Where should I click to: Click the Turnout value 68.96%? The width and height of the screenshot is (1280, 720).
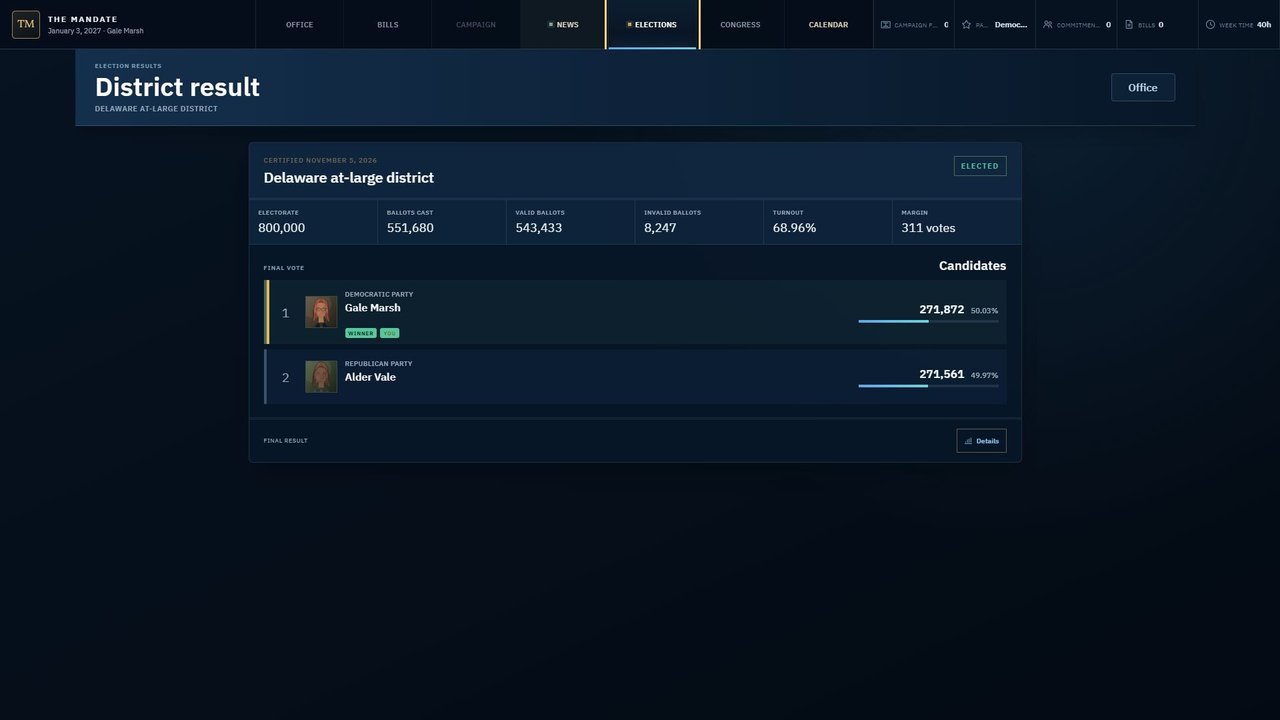[x=795, y=228]
